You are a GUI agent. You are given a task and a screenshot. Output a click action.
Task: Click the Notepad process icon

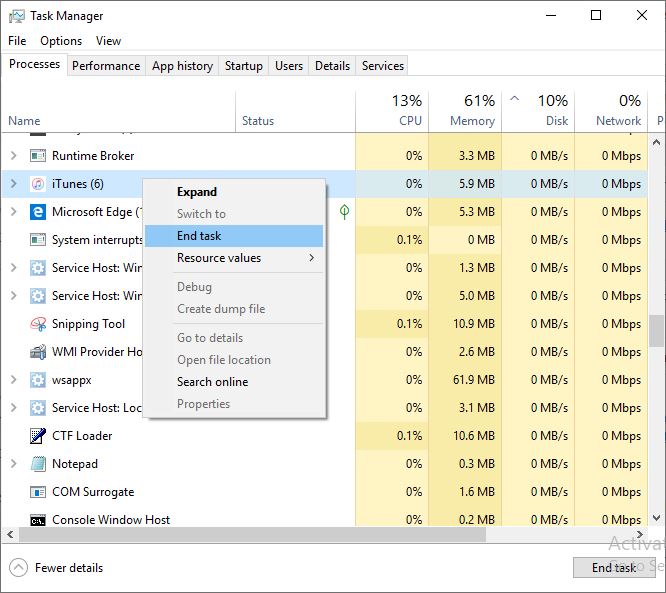[x=38, y=464]
